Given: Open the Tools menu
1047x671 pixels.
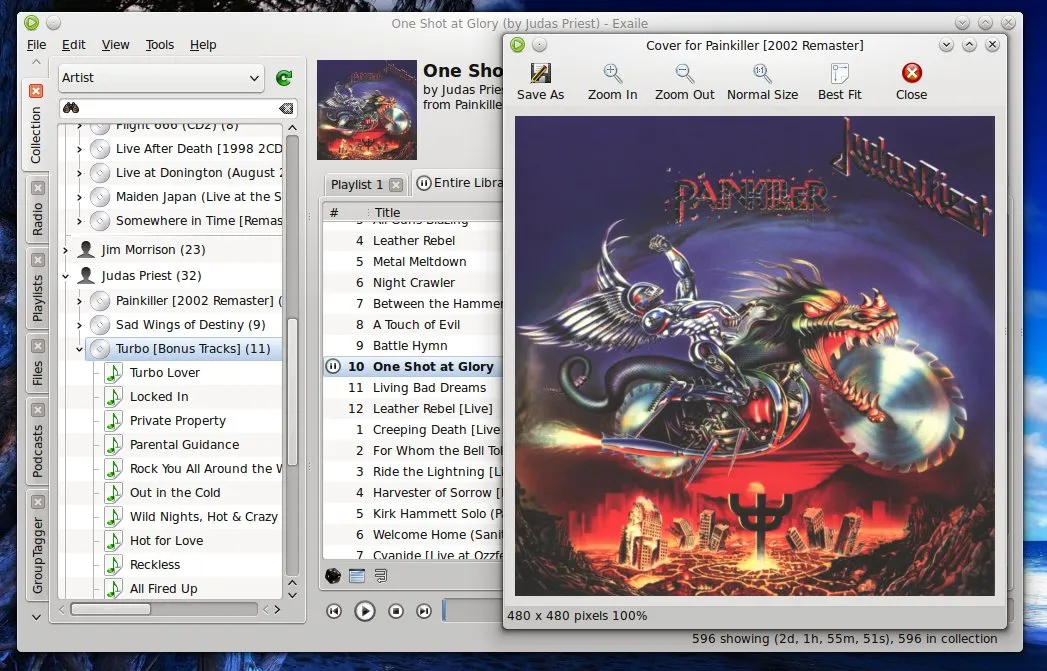Looking at the screenshot, I should tap(159, 45).
